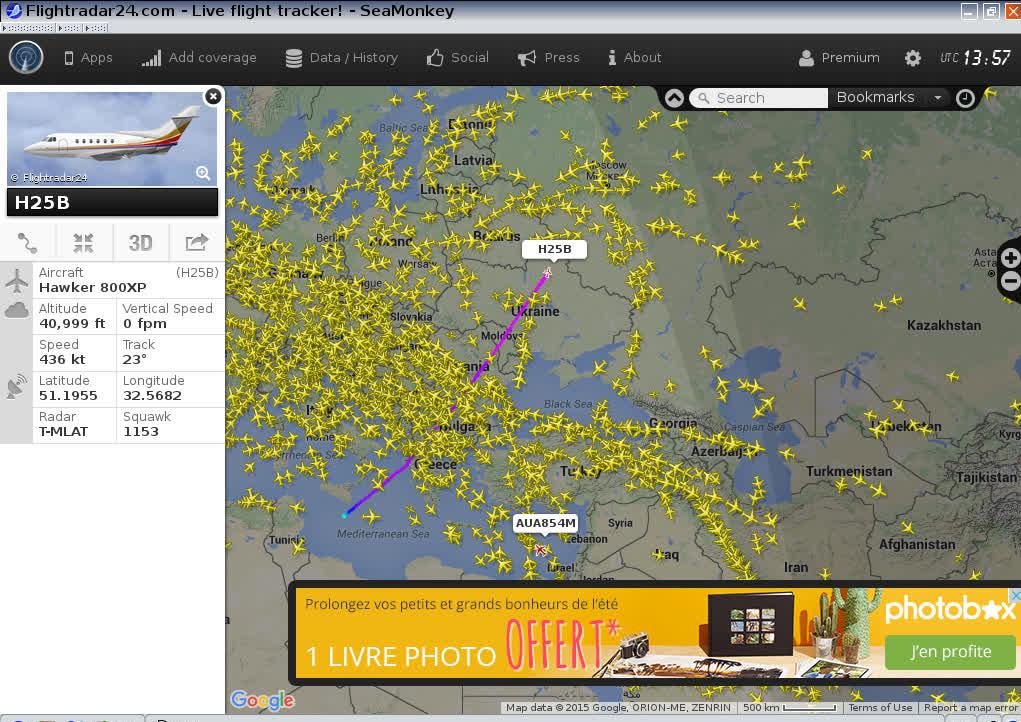
Task: Click the cloud icon beside Altitude row
Action: pos(17,309)
